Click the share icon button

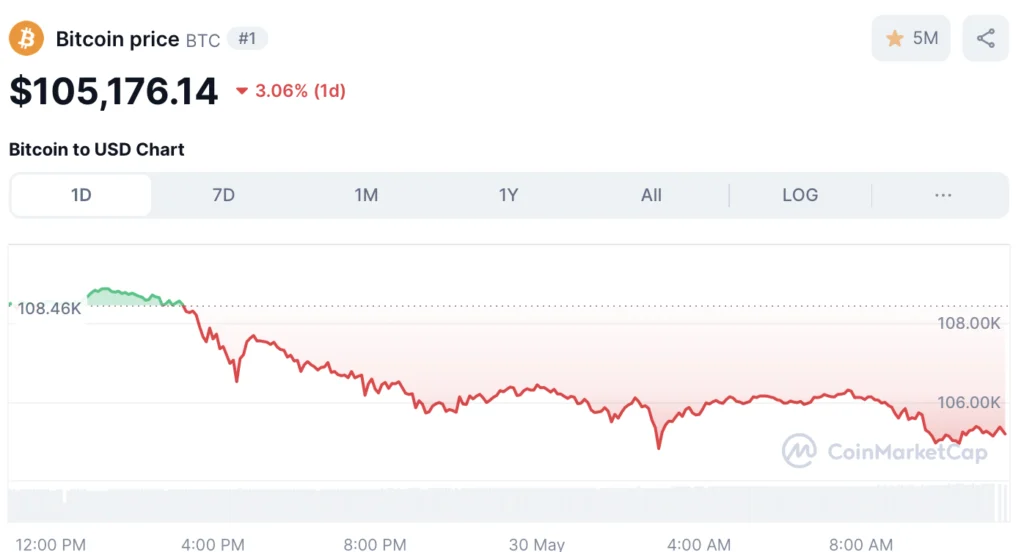985,39
